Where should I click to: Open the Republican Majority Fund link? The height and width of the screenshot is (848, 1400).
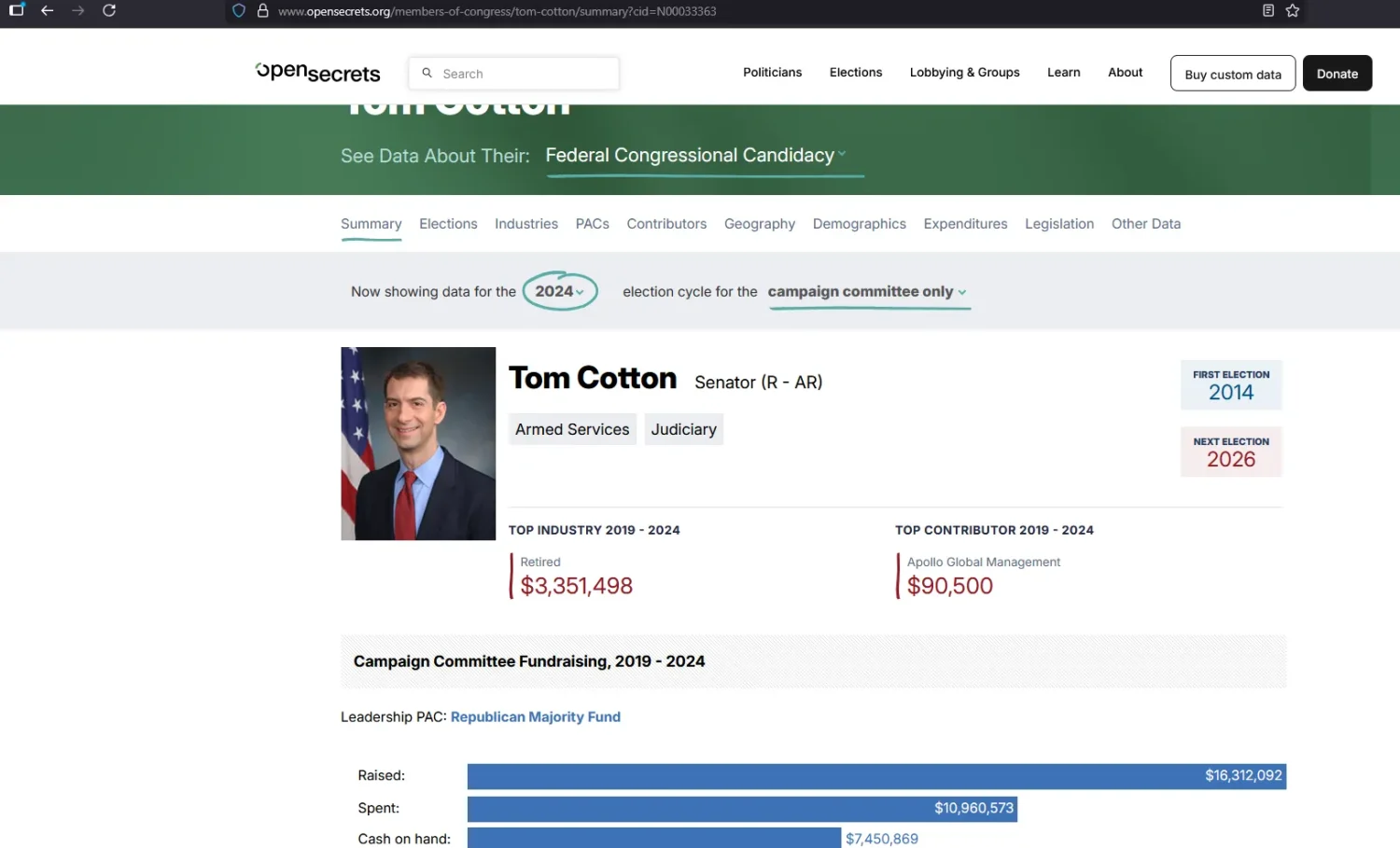536,716
